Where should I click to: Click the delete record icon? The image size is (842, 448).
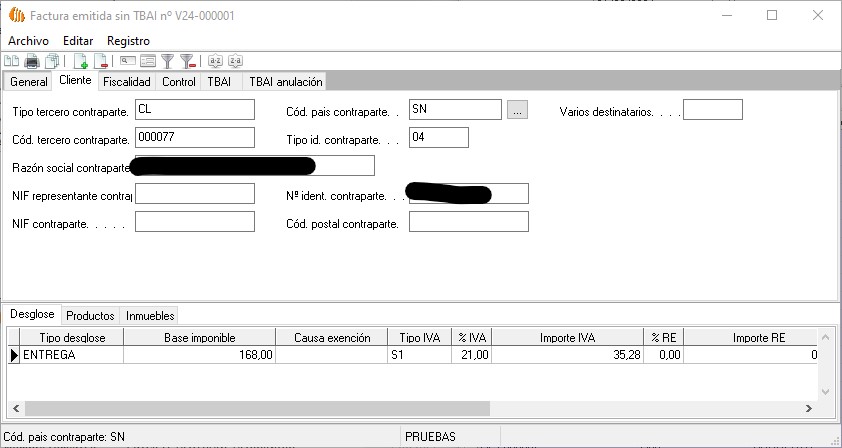pyautogui.click(x=100, y=62)
